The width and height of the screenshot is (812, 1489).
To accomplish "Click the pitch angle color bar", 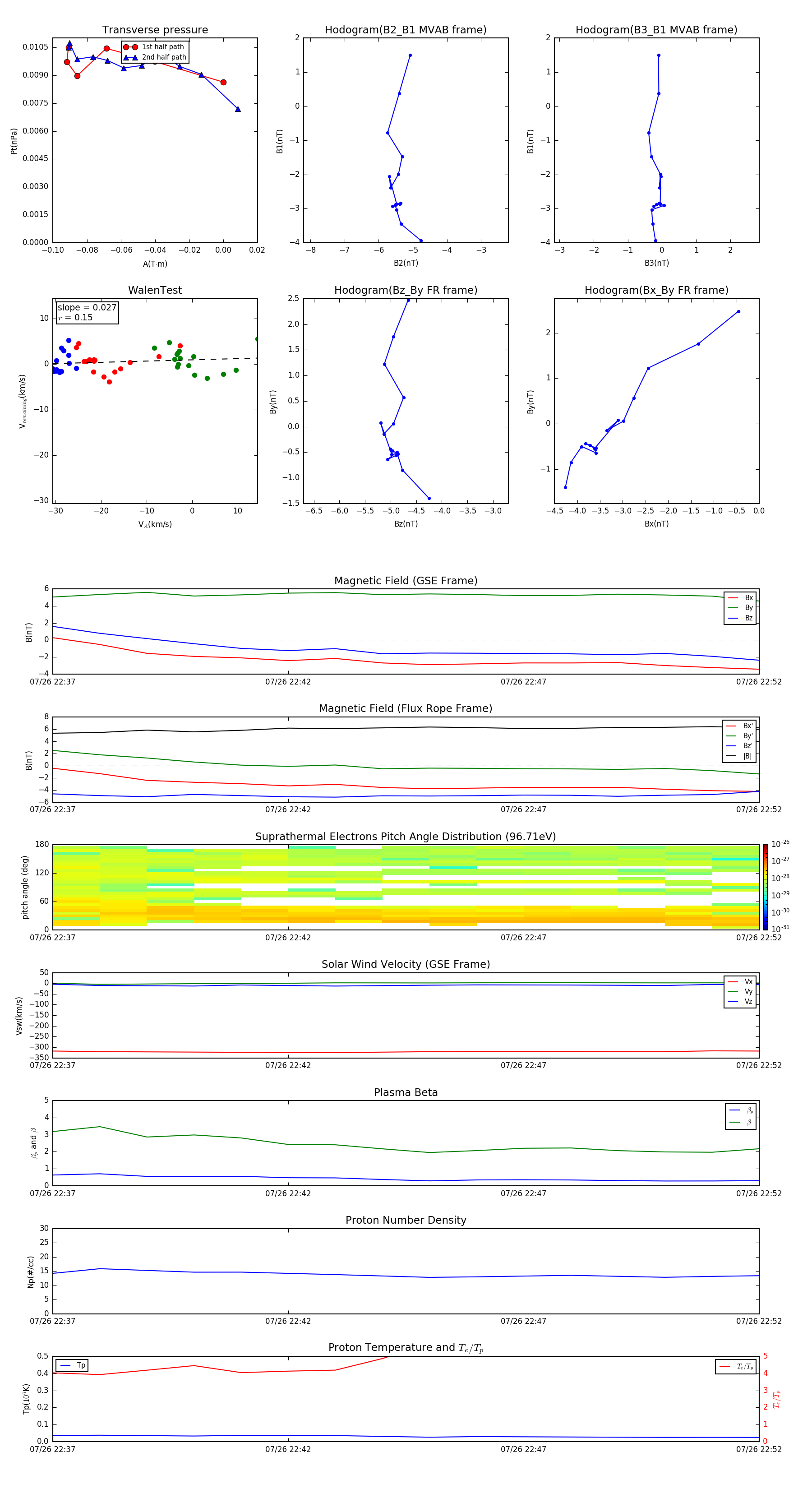I will pos(765,887).
